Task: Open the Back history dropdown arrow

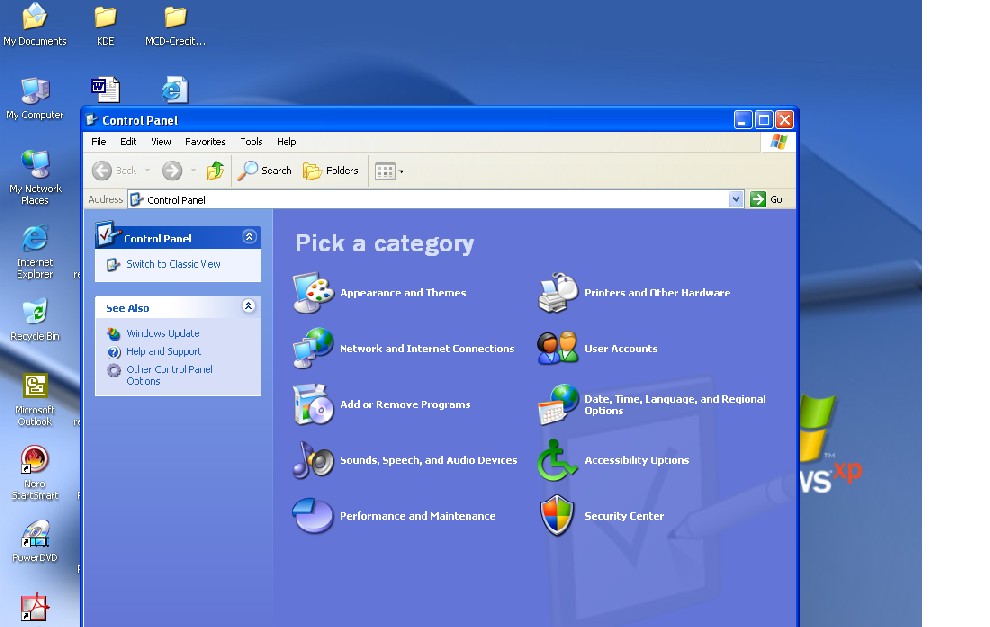Action: pyautogui.click(x=147, y=170)
